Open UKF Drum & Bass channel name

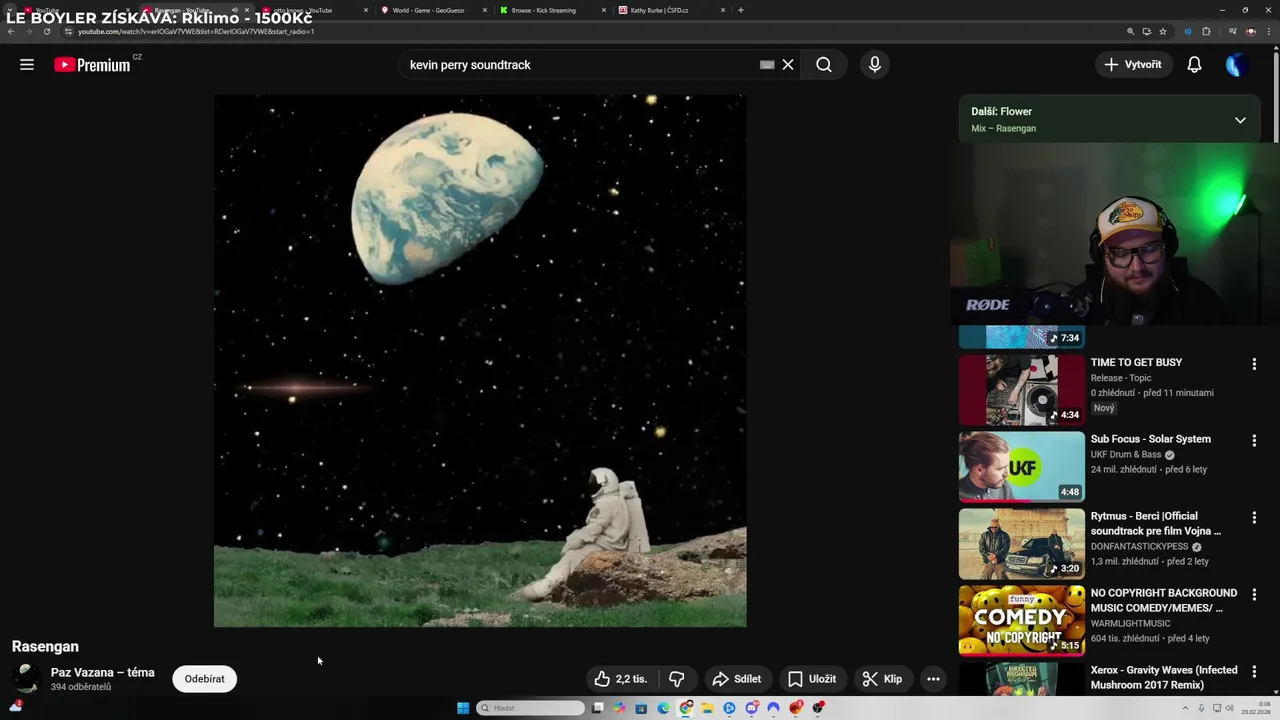click(x=1126, y=455)
